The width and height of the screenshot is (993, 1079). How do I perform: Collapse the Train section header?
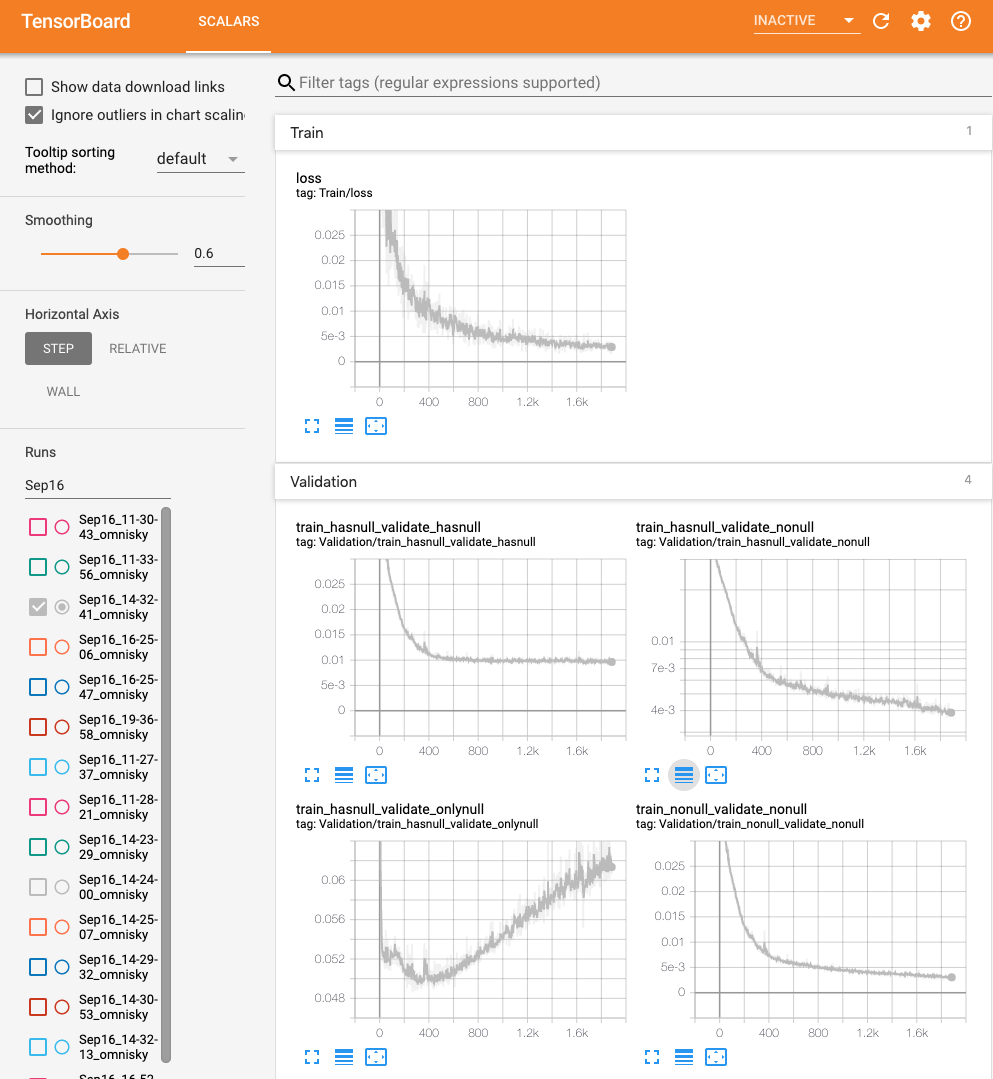[x=633, y=133]
